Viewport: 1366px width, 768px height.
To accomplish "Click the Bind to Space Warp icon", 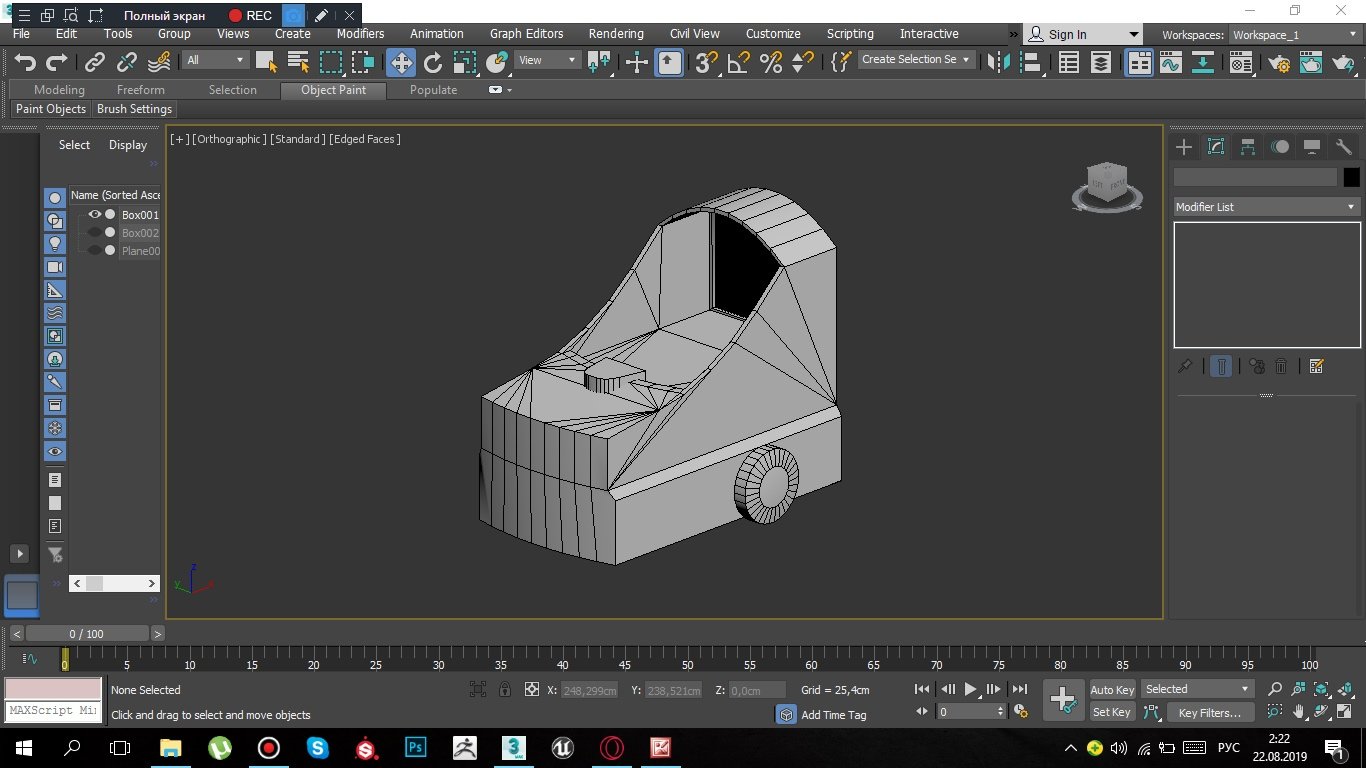I will click(159, 63).
